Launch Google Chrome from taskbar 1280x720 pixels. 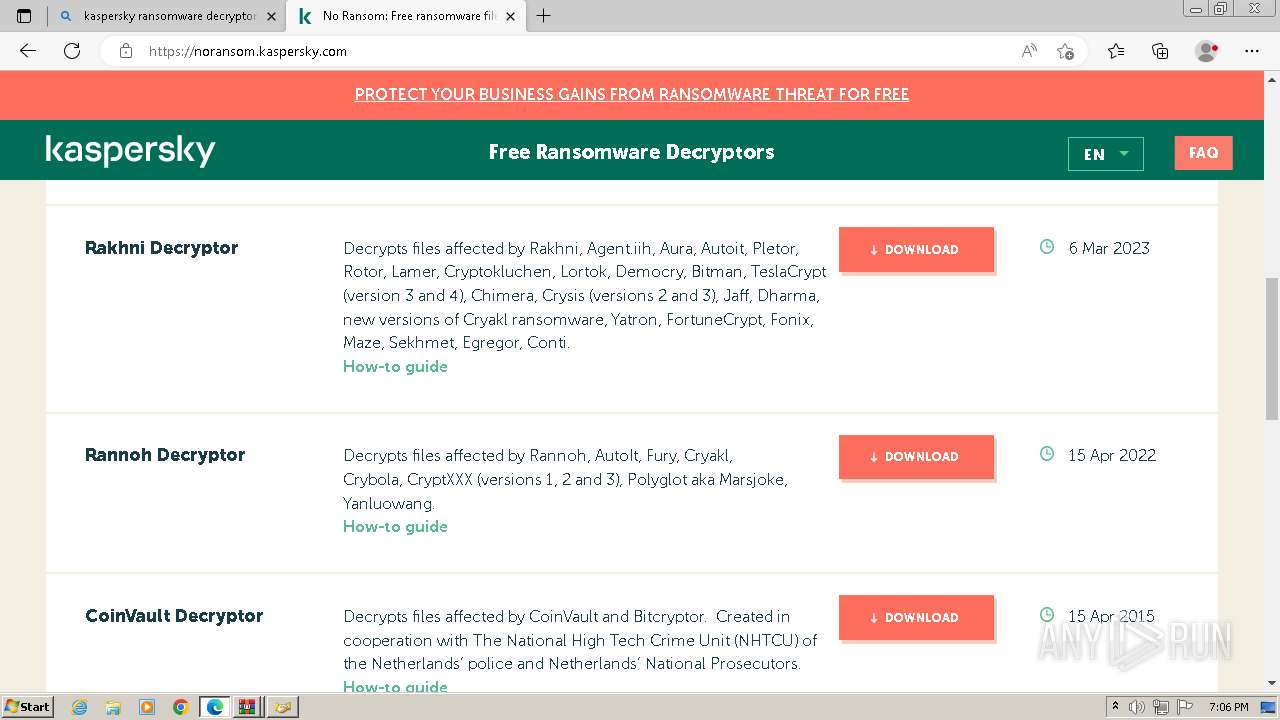(181, 707)
